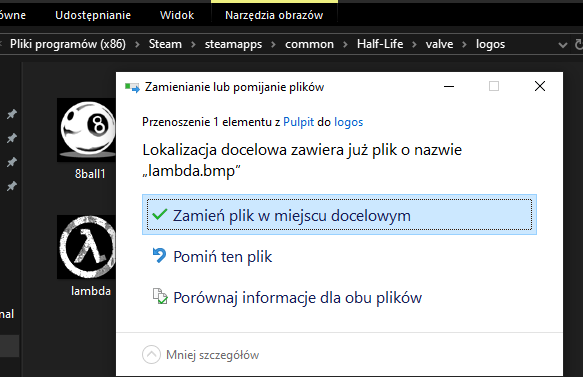Go to Pliki programów (x86) breadcrumb
Image resolution: width=583 pixels, height=377 pixels.
tap(68, 44)
